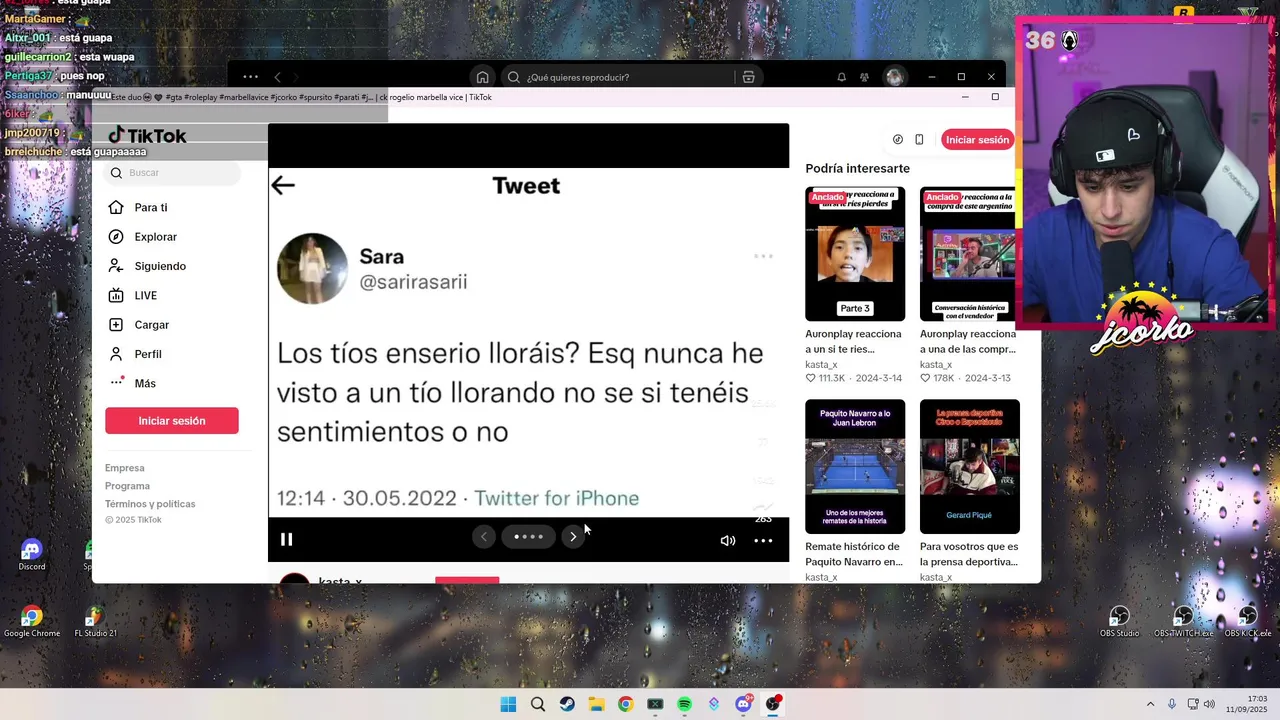Go to next slide in video player
Image resolution: width=1280 pixels, height=720 pixels.
(573, 537)
